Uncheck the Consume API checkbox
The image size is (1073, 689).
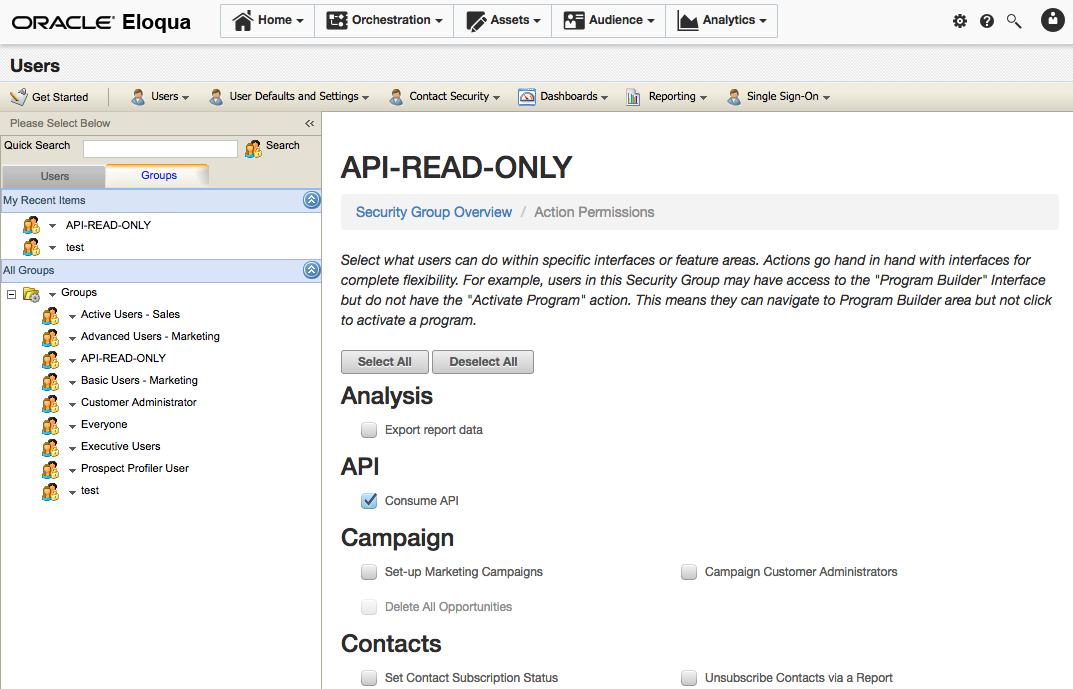[x=369, y=500]
